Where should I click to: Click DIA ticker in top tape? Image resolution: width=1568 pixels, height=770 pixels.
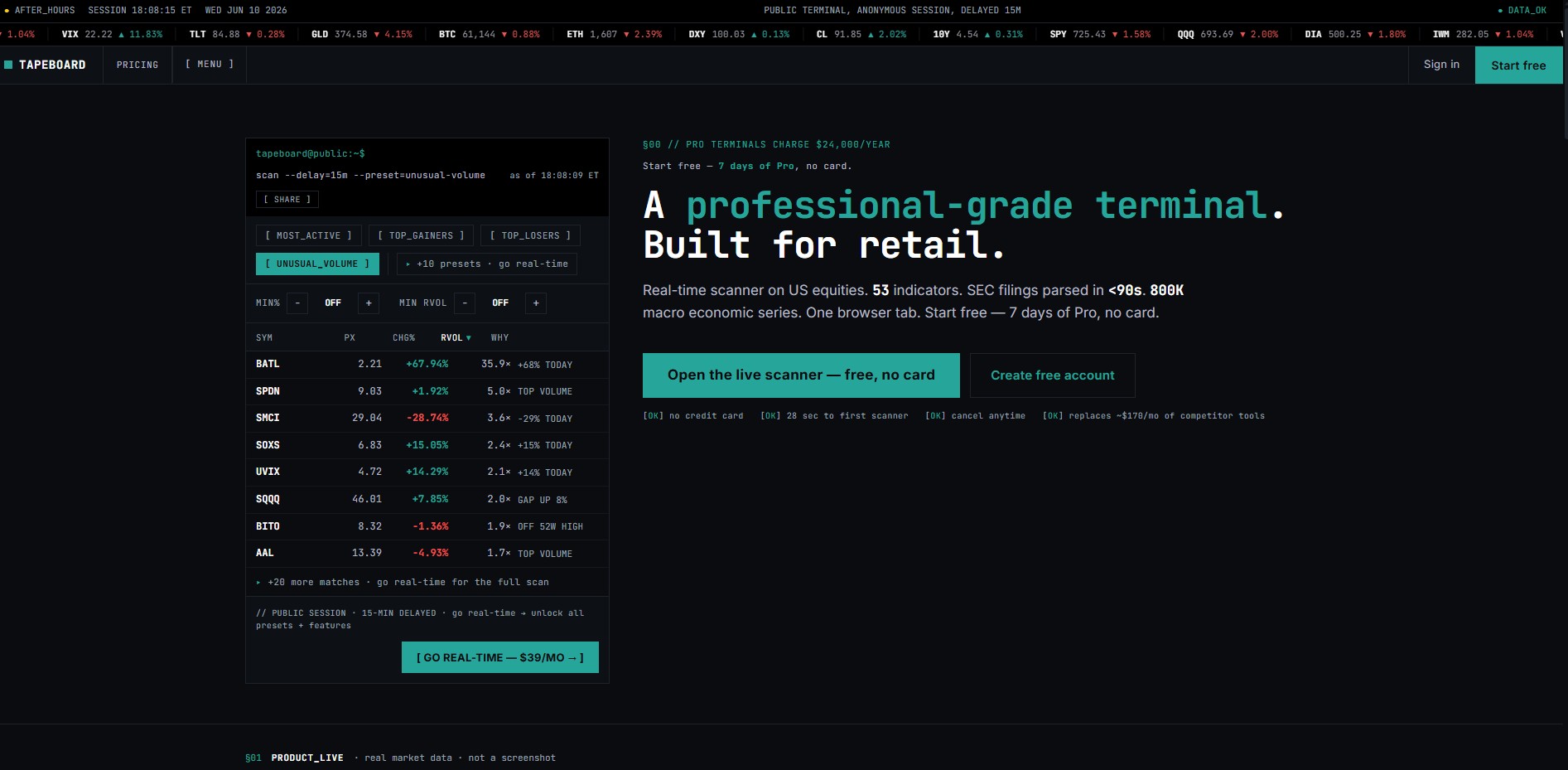click(x=1355, y=35)
